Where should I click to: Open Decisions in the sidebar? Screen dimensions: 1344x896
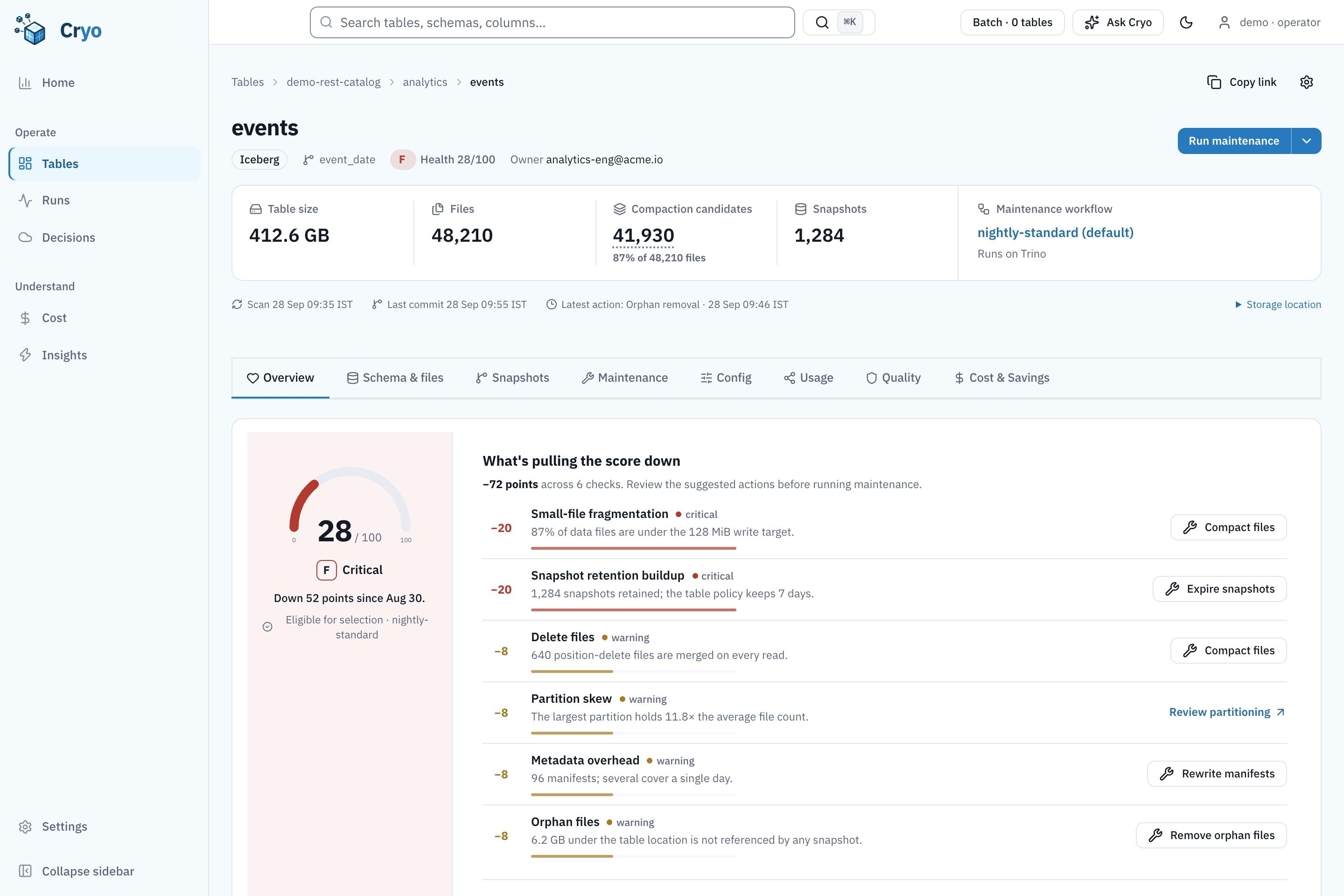point(105,237)
